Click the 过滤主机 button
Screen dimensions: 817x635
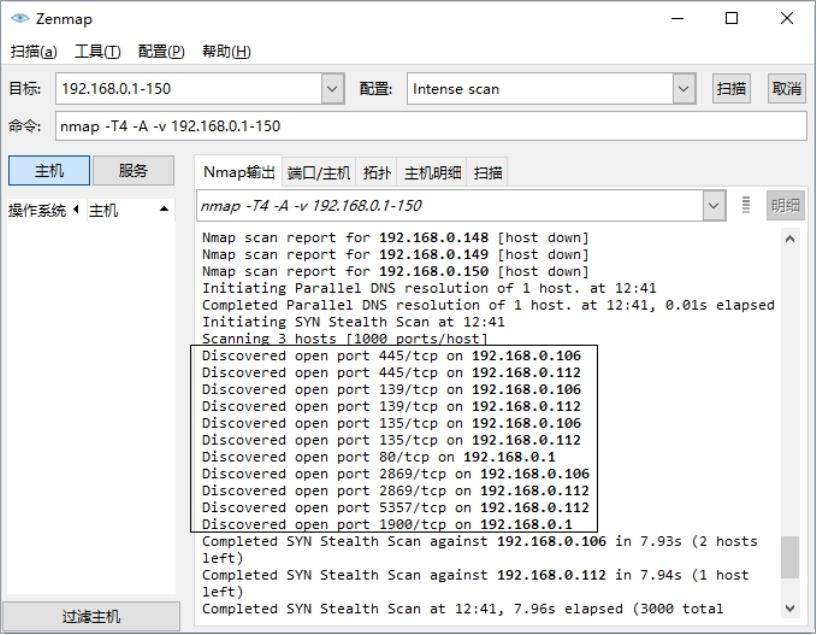[x=90, y=617]
